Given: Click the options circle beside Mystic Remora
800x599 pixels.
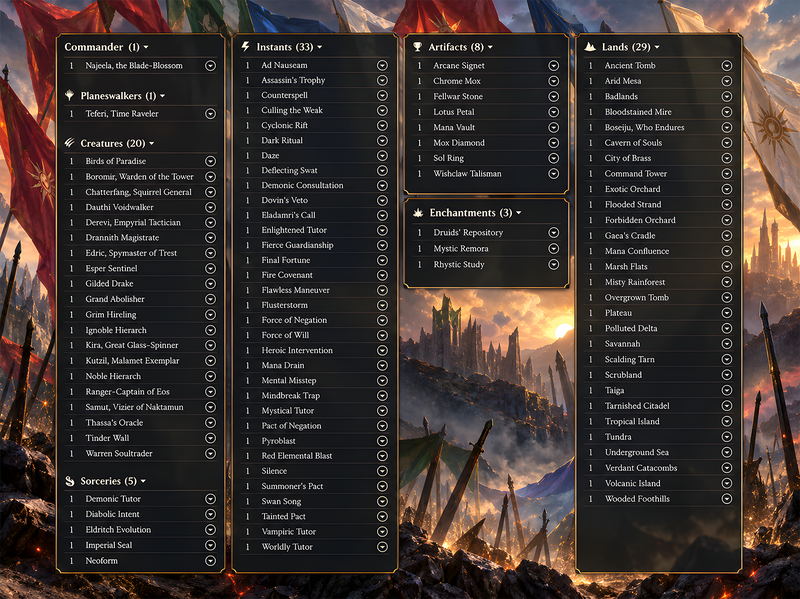Looking at the screenshot, I should [x=554, y=248].
